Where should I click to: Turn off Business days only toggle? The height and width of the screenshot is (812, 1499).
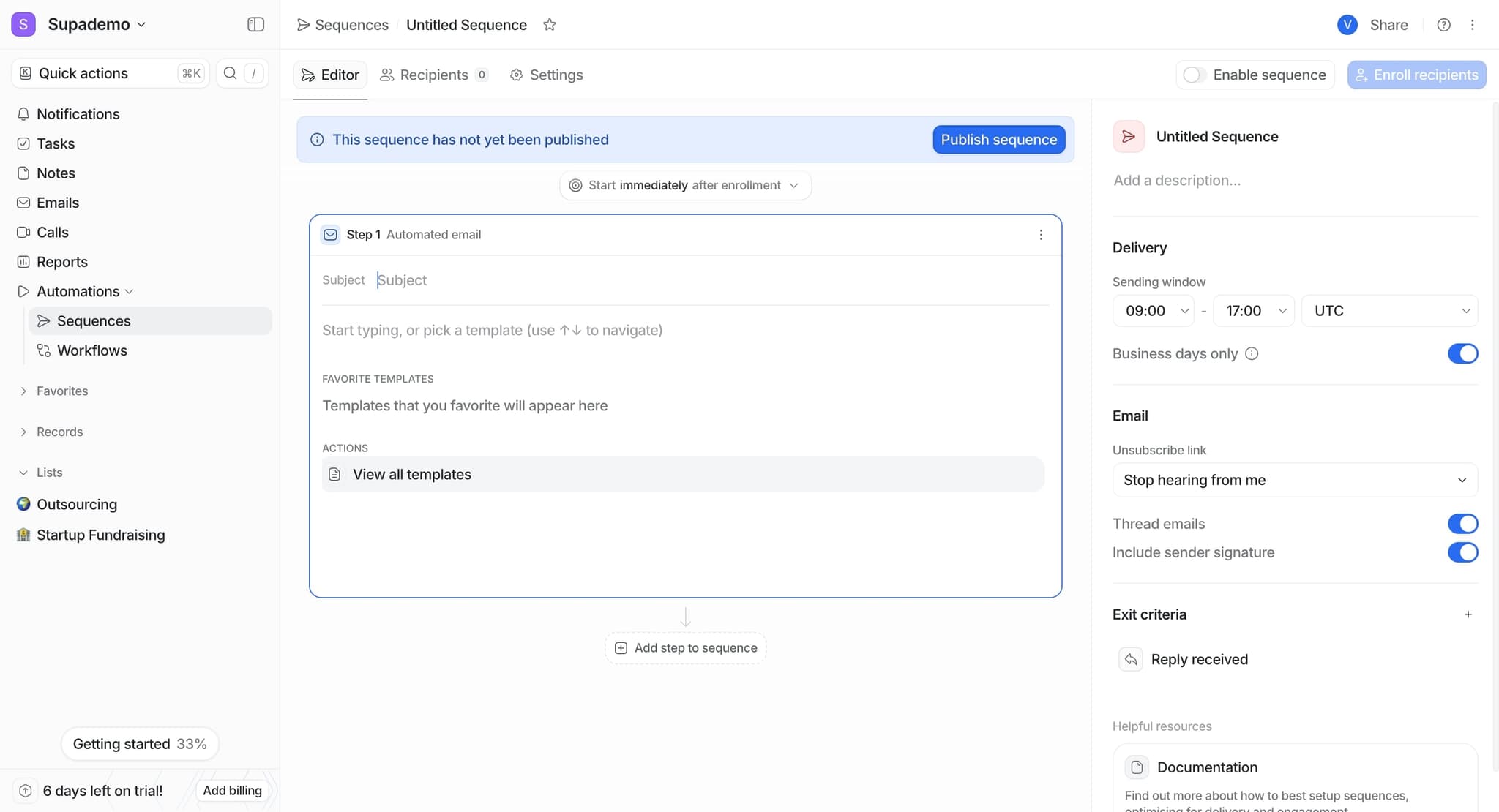1462,354
